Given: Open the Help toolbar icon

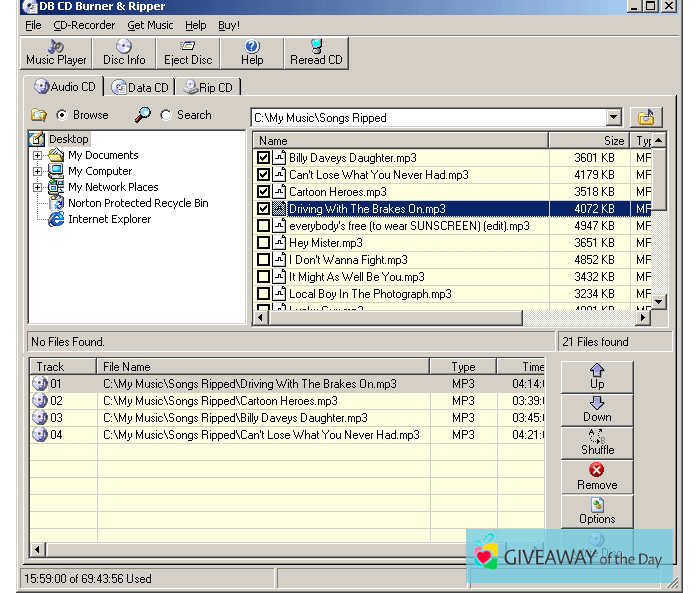Looking at the screenshot, I should (252, 53).
